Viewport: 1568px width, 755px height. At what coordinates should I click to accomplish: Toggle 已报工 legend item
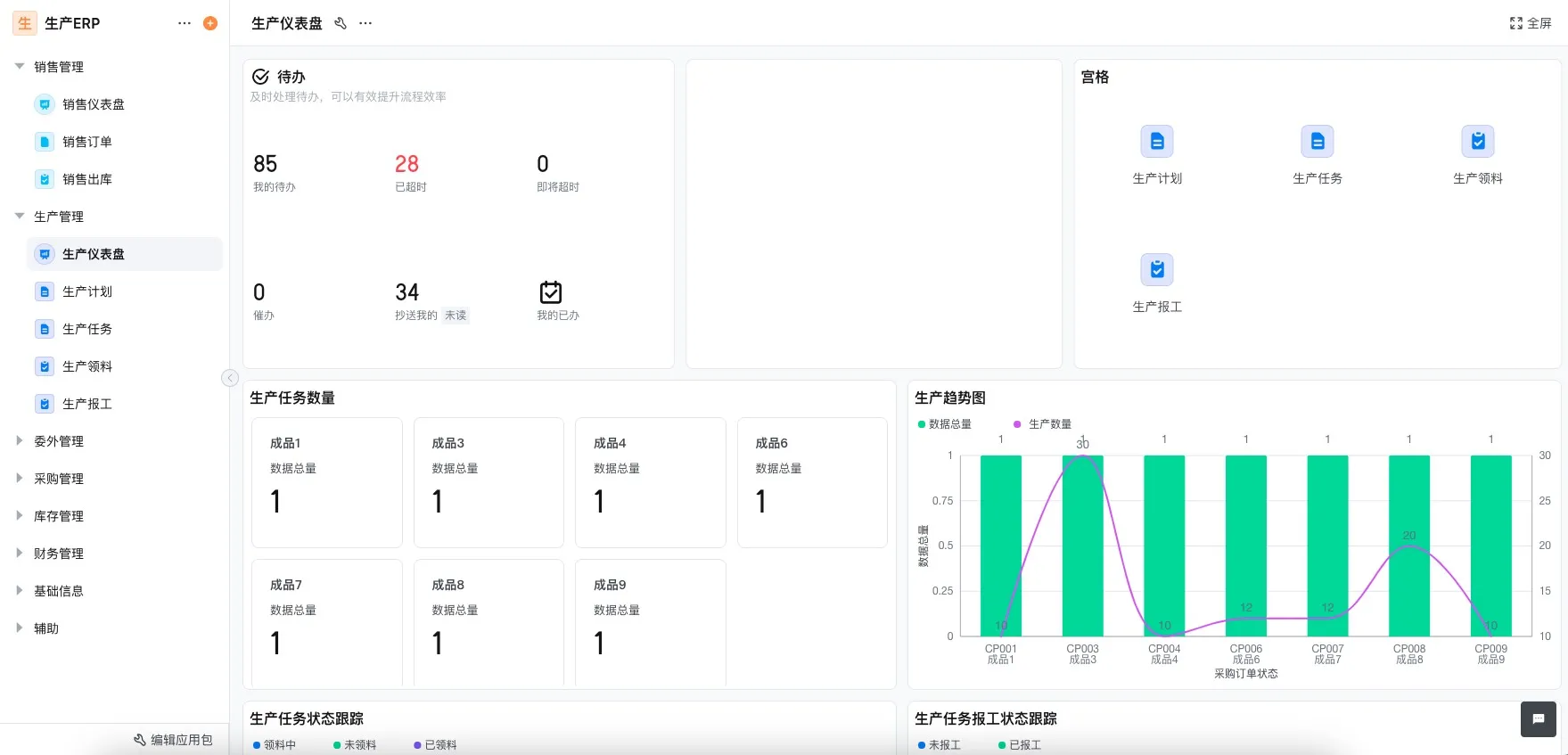1020,745
